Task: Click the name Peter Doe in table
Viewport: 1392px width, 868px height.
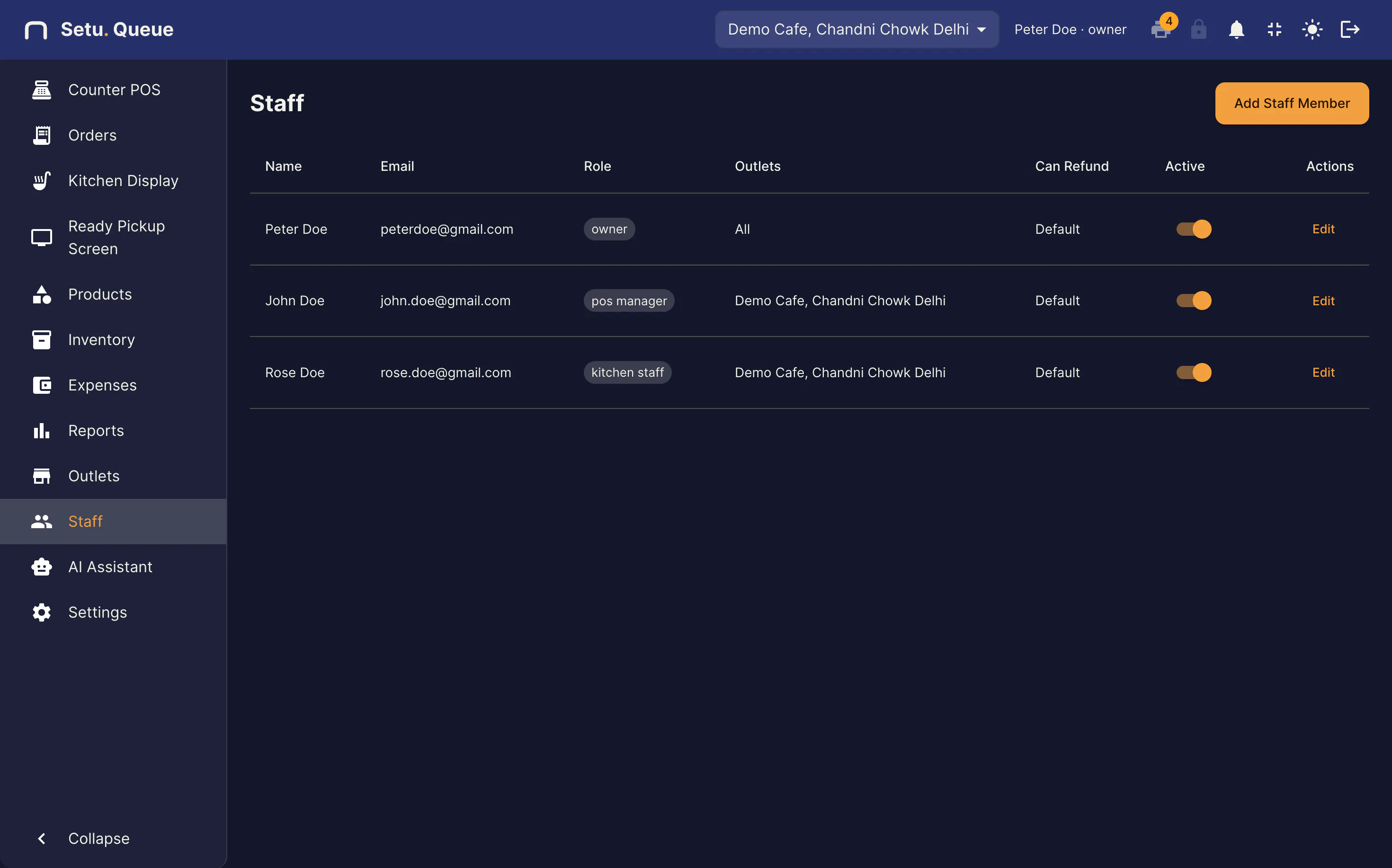Action: (x=296, y=229)
